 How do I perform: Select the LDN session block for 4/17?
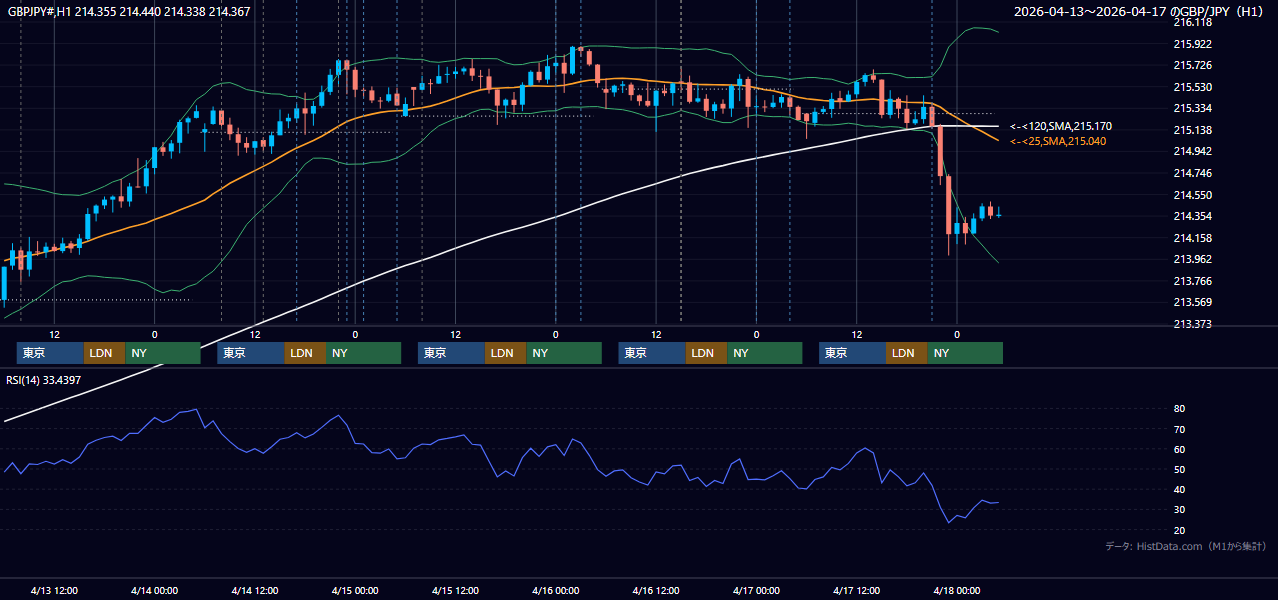[906, 353]
